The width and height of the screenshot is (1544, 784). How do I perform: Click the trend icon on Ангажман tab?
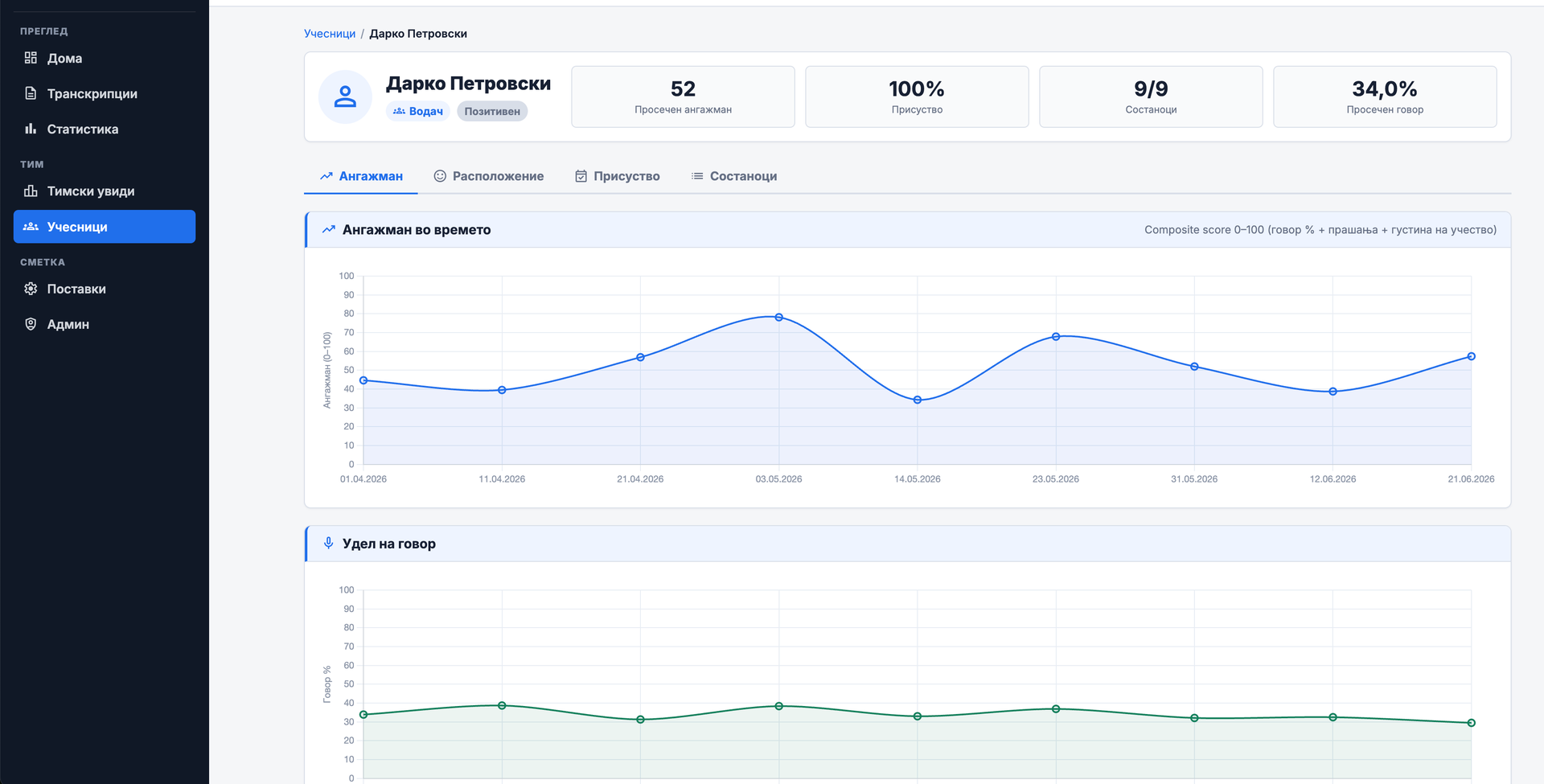tap(326, 176)
